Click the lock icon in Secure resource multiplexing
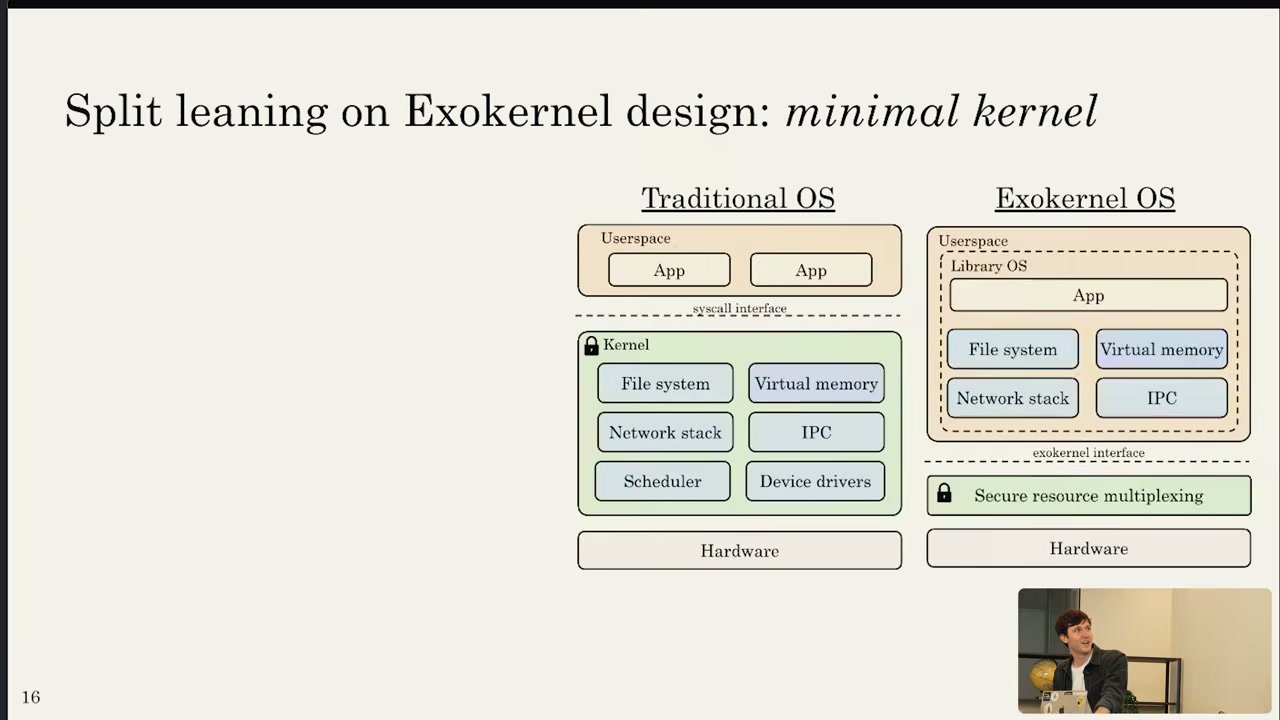 (944, 494)
